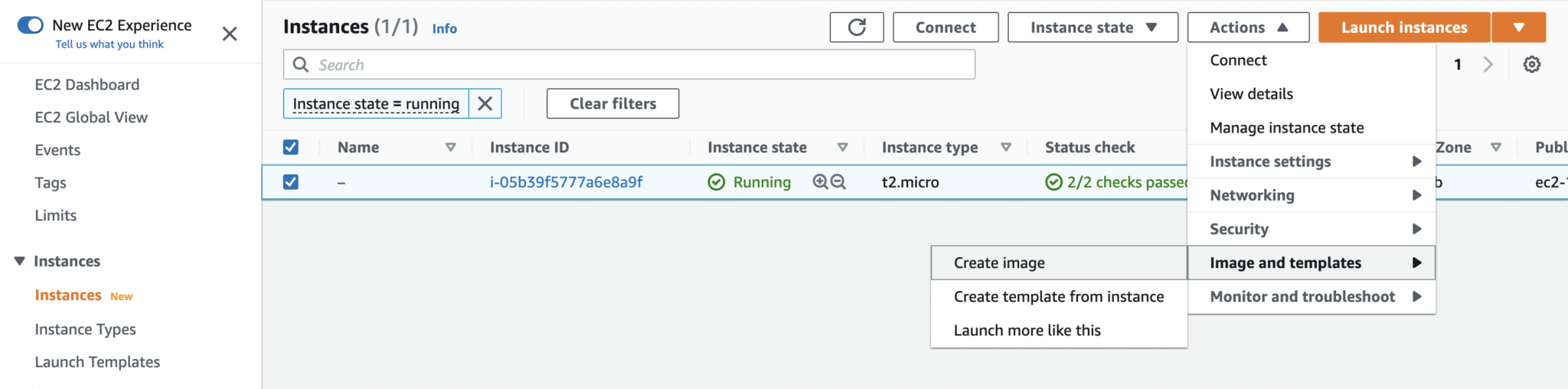
Task: Open the Instance state dropdown
Action: click(x=1093, y=28)
